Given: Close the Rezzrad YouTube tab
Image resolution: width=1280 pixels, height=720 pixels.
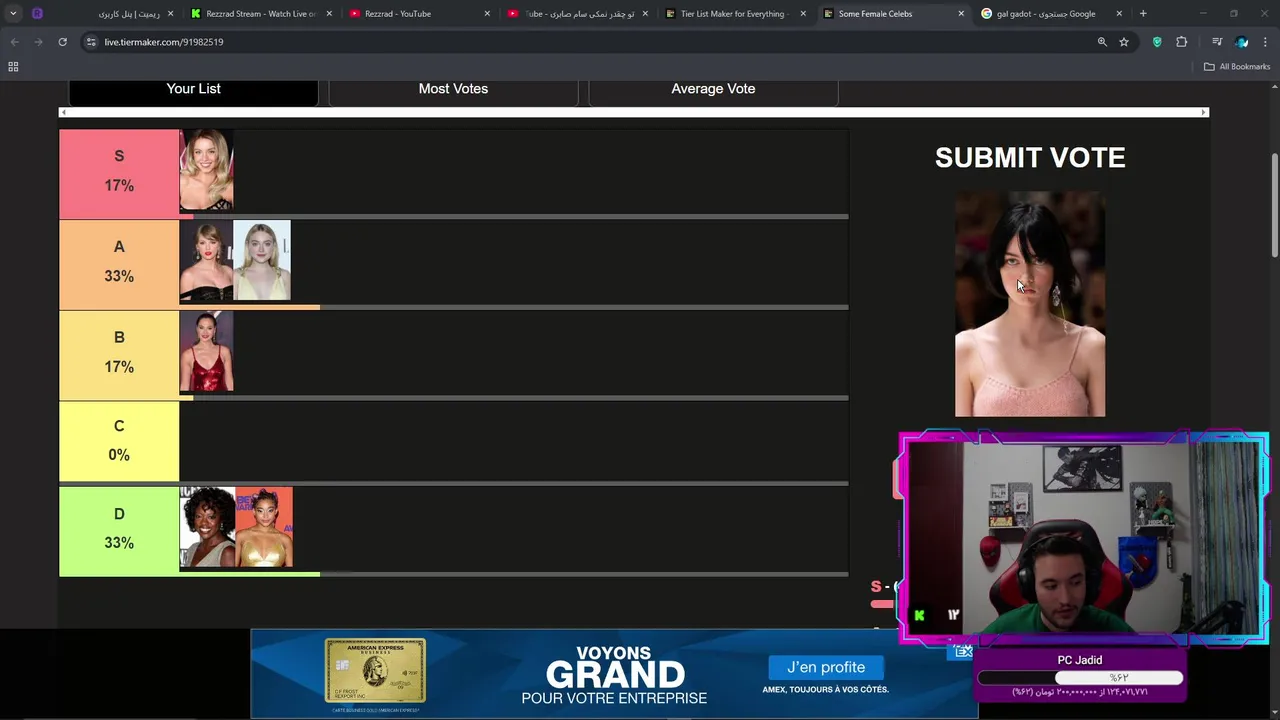Looking at the screenshot, I should 488,14.
